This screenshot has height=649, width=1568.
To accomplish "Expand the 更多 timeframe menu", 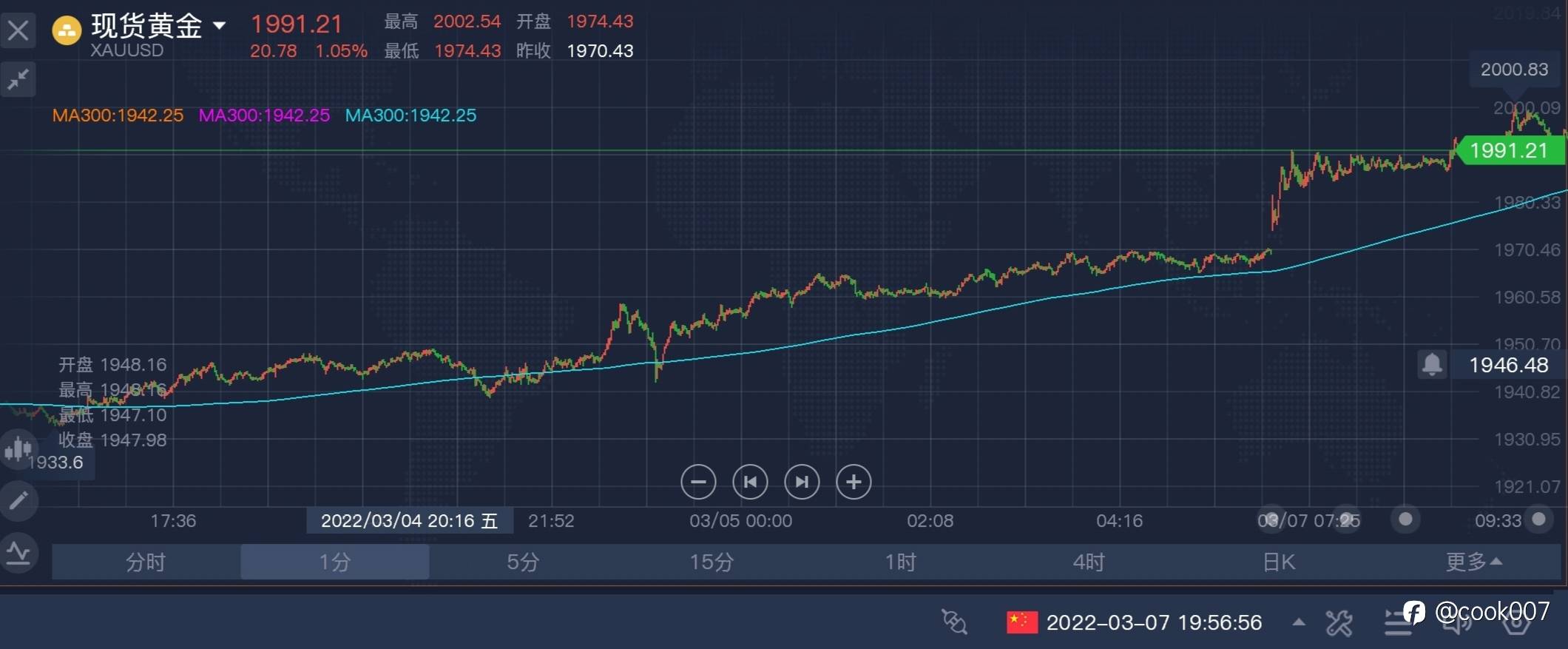I will coord(1473,562).
